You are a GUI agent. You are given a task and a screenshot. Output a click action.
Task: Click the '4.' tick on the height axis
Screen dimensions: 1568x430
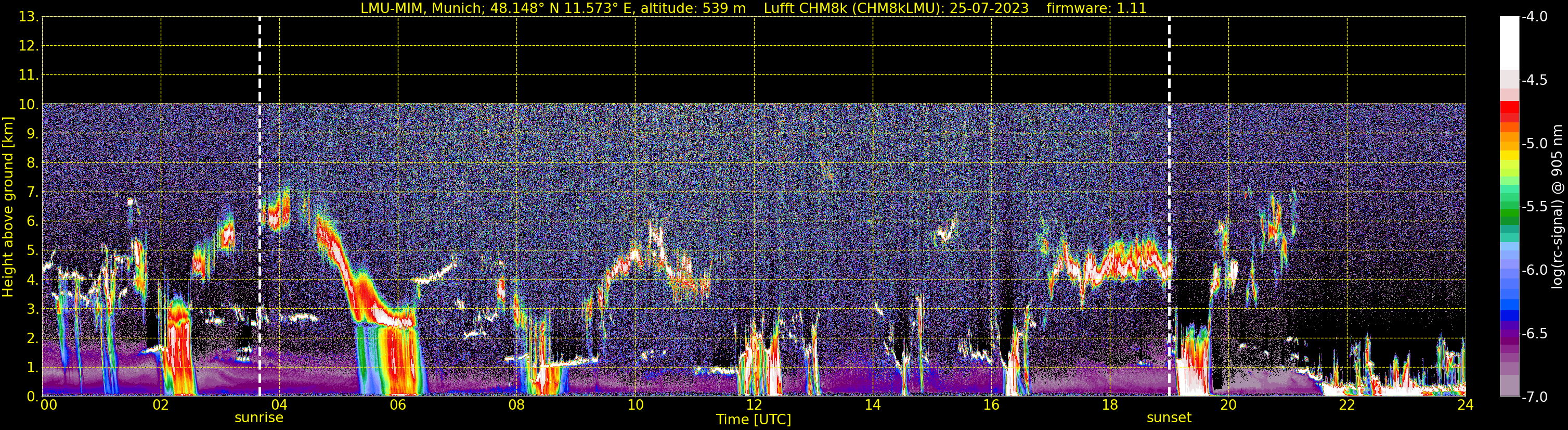click(x=33, y=280)
